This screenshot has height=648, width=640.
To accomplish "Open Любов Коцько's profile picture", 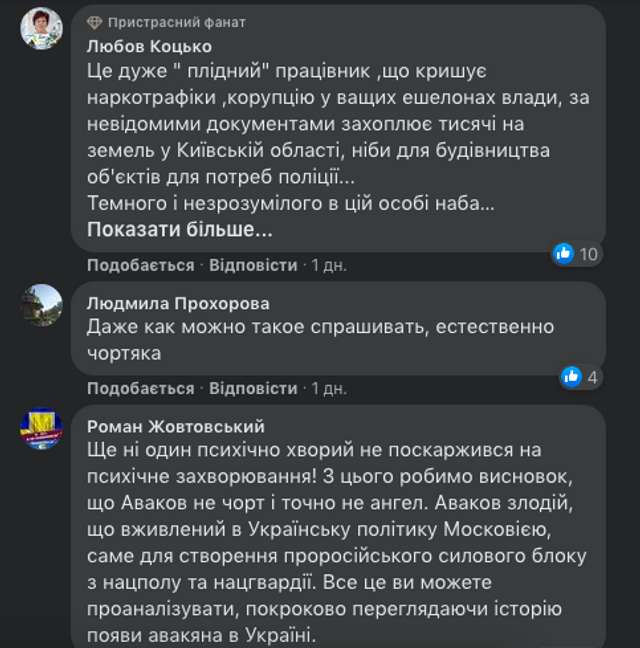I will (x=42, y=28).
